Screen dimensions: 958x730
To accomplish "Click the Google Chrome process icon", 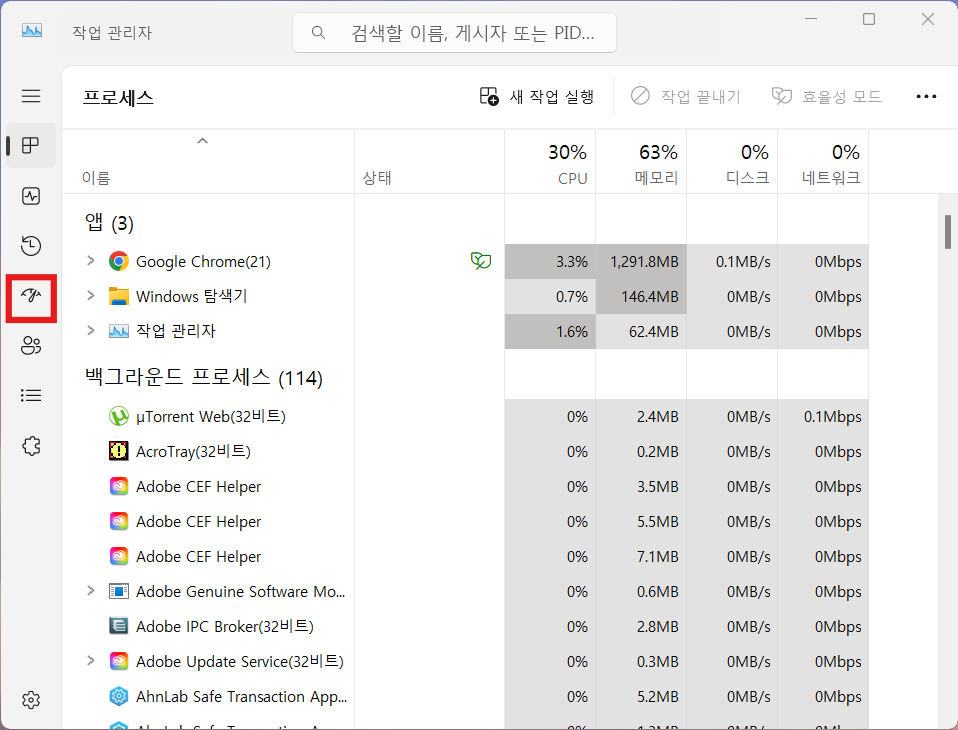I will (x=119, y=261).
